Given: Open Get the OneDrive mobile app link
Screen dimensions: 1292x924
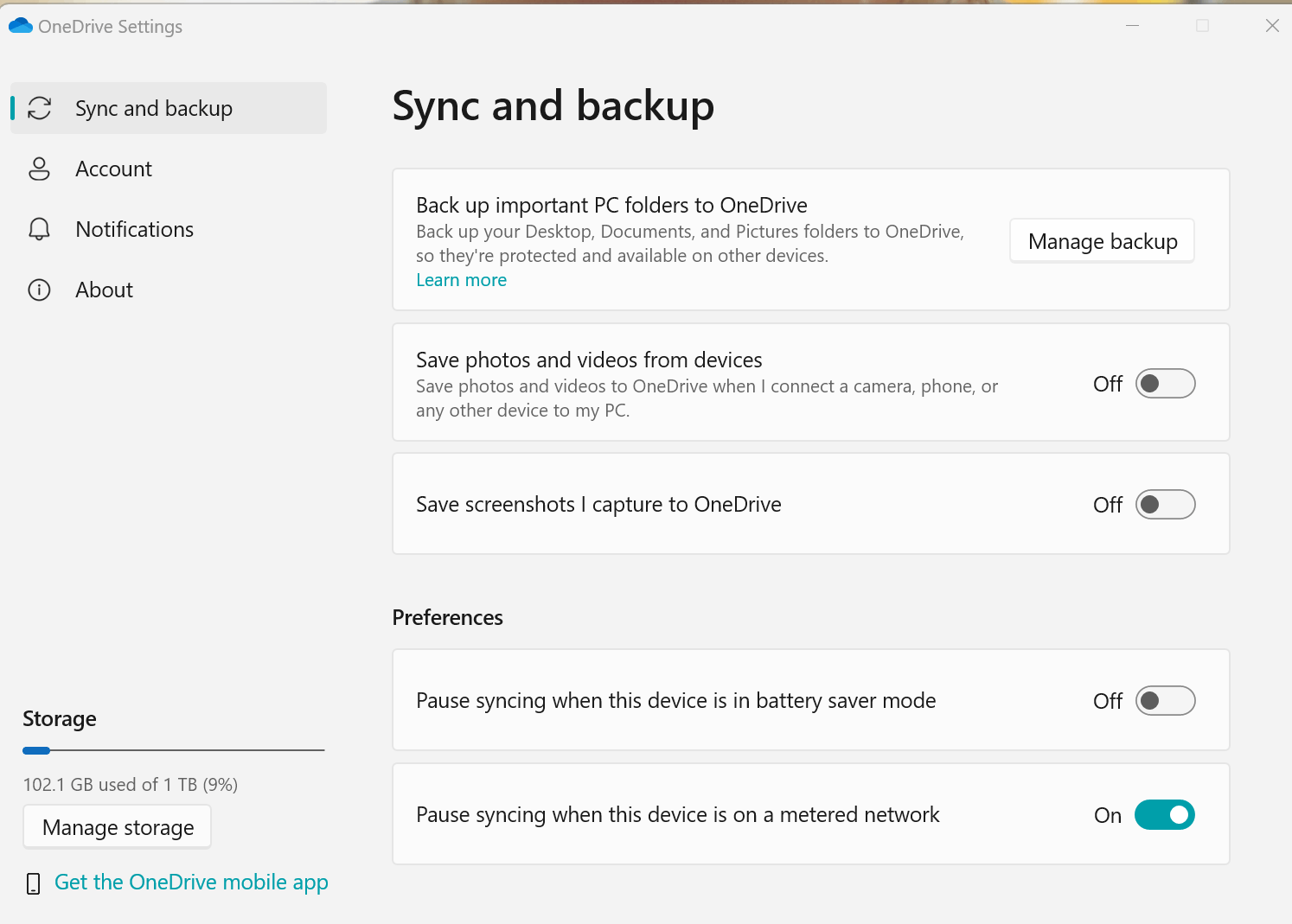Looking at the screenshot, I should (x=191, y=883).
